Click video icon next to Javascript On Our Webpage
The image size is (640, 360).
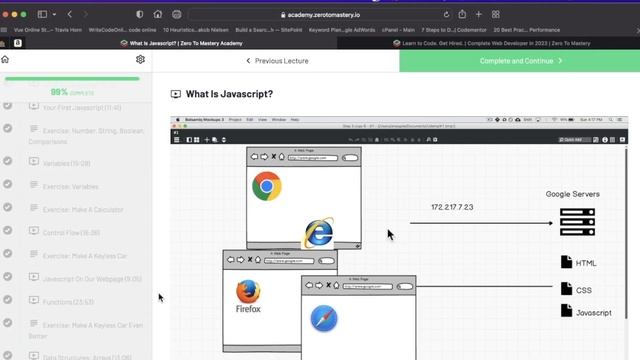tap(34, 277)
